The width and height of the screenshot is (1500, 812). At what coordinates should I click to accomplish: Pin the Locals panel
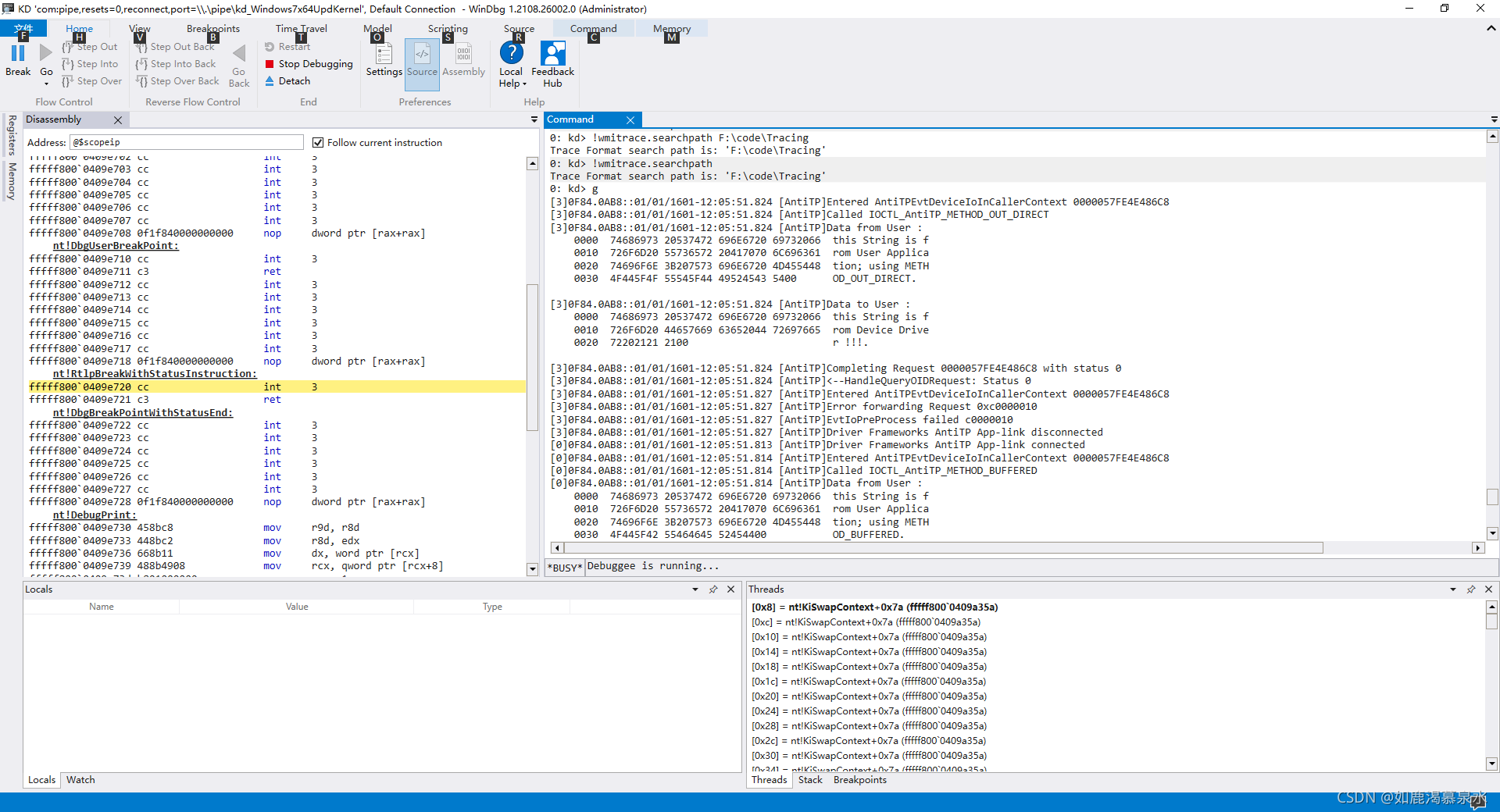point(713,589)
